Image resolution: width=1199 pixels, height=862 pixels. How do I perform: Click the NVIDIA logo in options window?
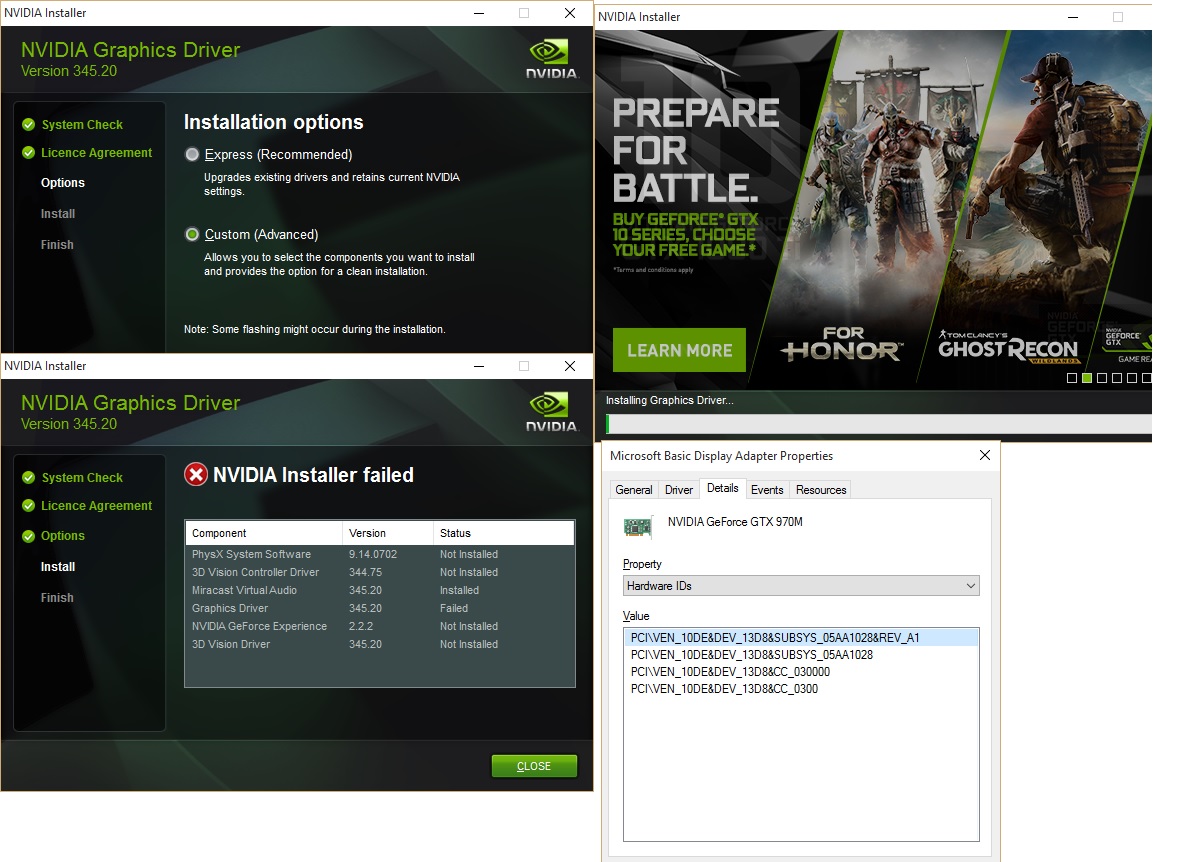[x=551, y=59]
